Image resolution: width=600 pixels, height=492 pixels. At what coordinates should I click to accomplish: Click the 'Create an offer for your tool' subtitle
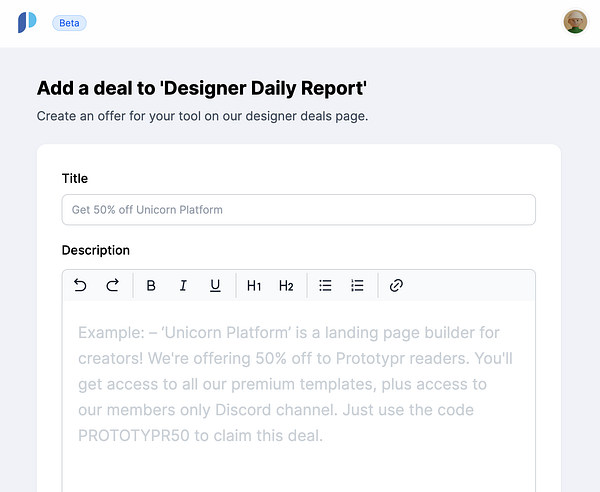point(202,116)
